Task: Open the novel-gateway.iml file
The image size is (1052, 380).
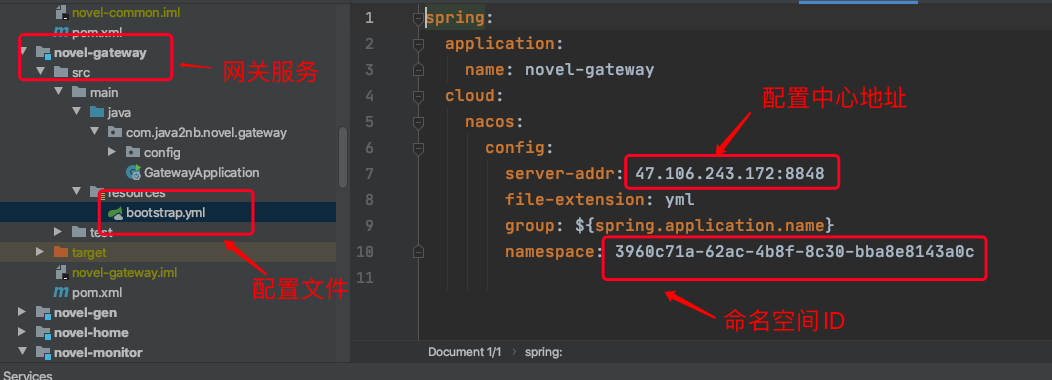Action: coord(124,273)
